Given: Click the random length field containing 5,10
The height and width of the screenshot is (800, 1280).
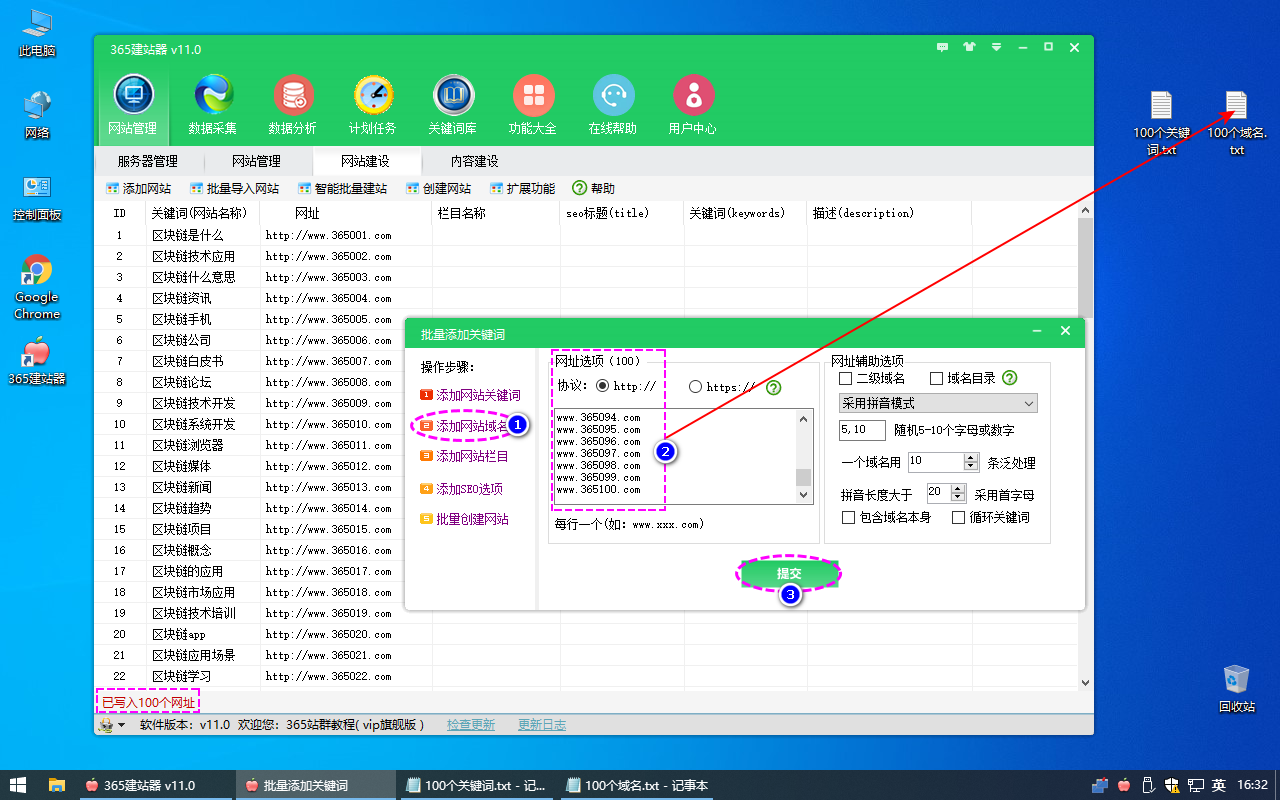Looking at the screenshot, I should pos(862,430).
